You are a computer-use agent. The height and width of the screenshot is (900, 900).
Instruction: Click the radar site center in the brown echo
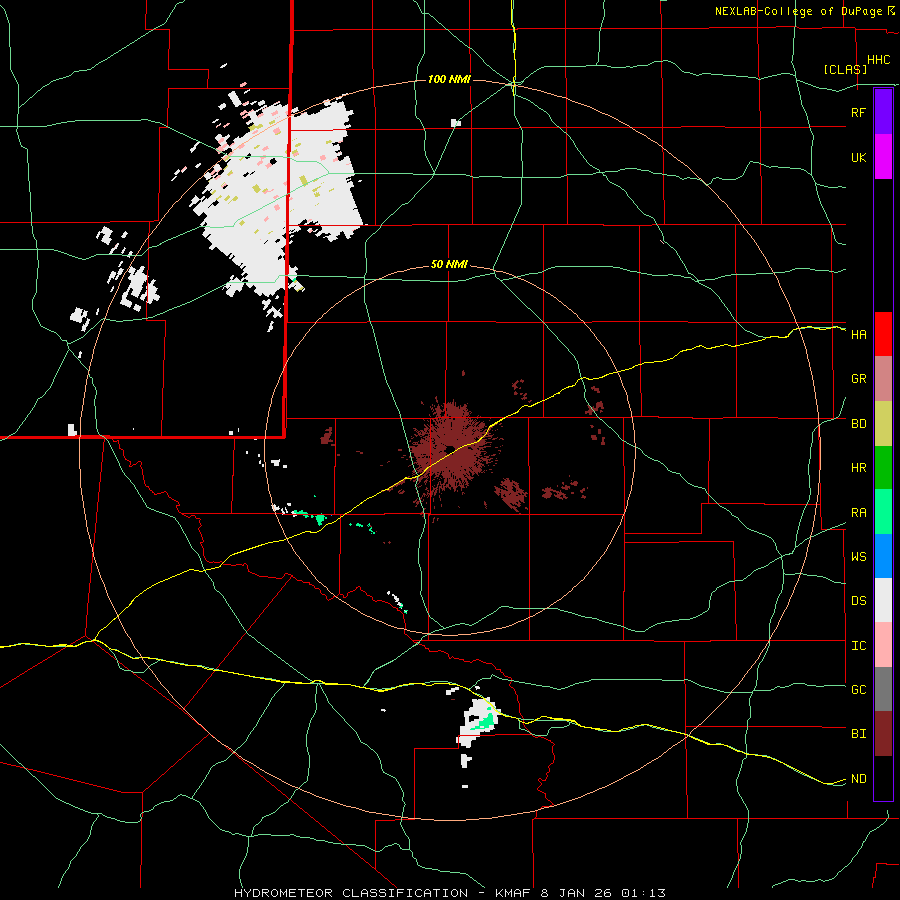coord(451,449)
